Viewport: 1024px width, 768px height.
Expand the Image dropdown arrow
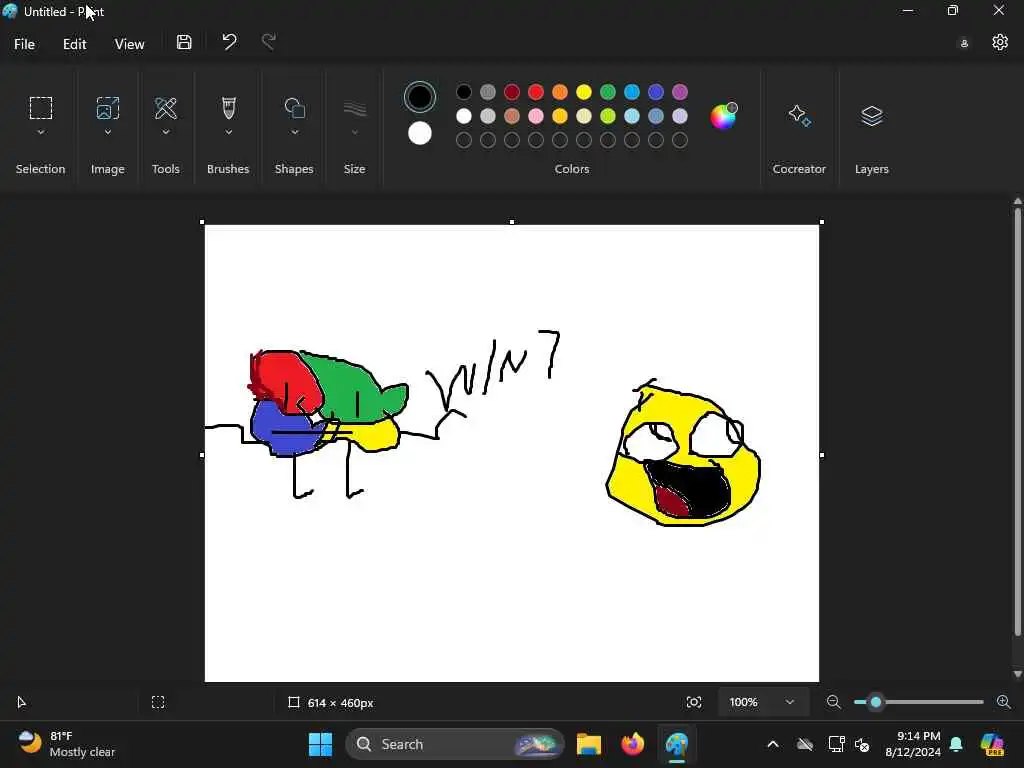(x=108, y=132)
